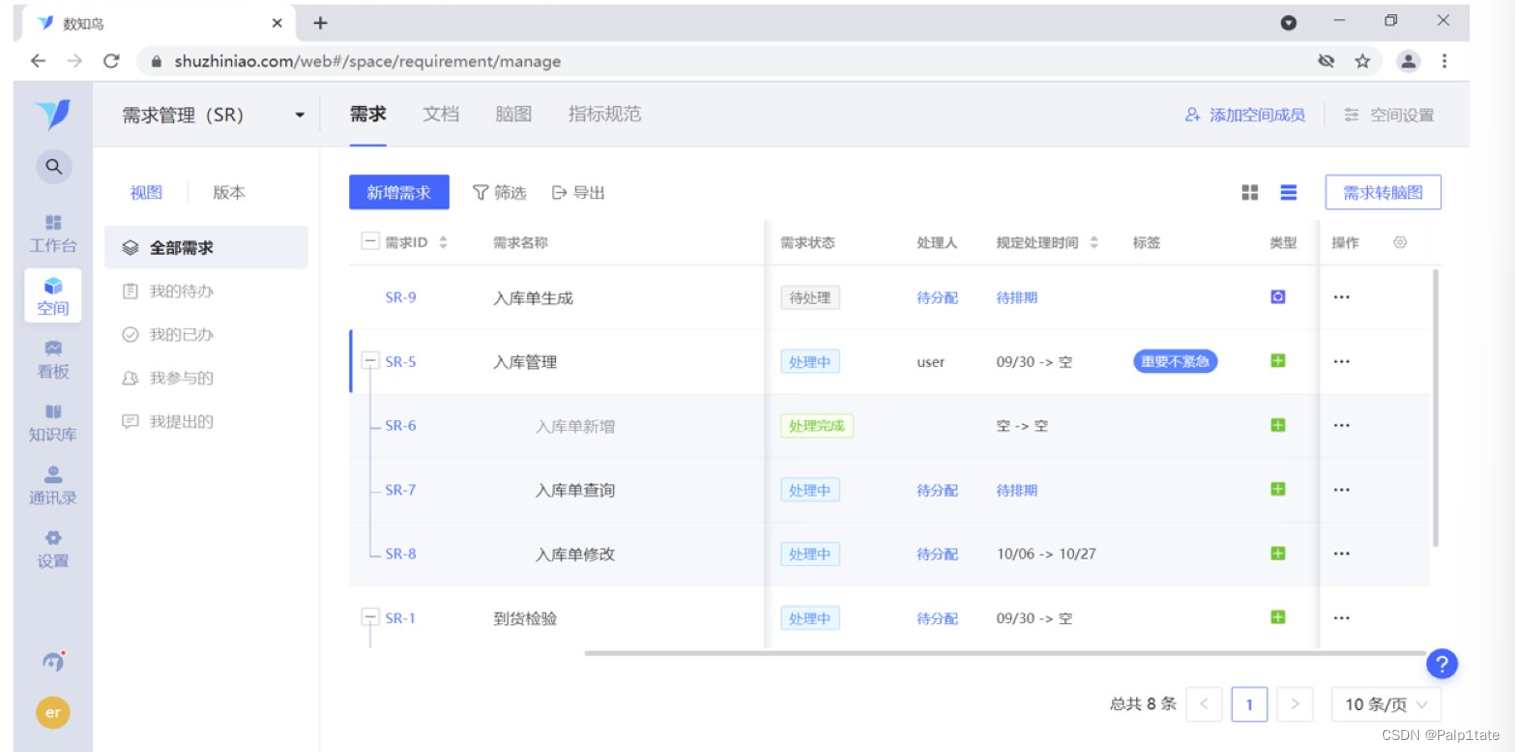Click the 新增需求 button
1515x752 pixels.
tap(399, 192)
